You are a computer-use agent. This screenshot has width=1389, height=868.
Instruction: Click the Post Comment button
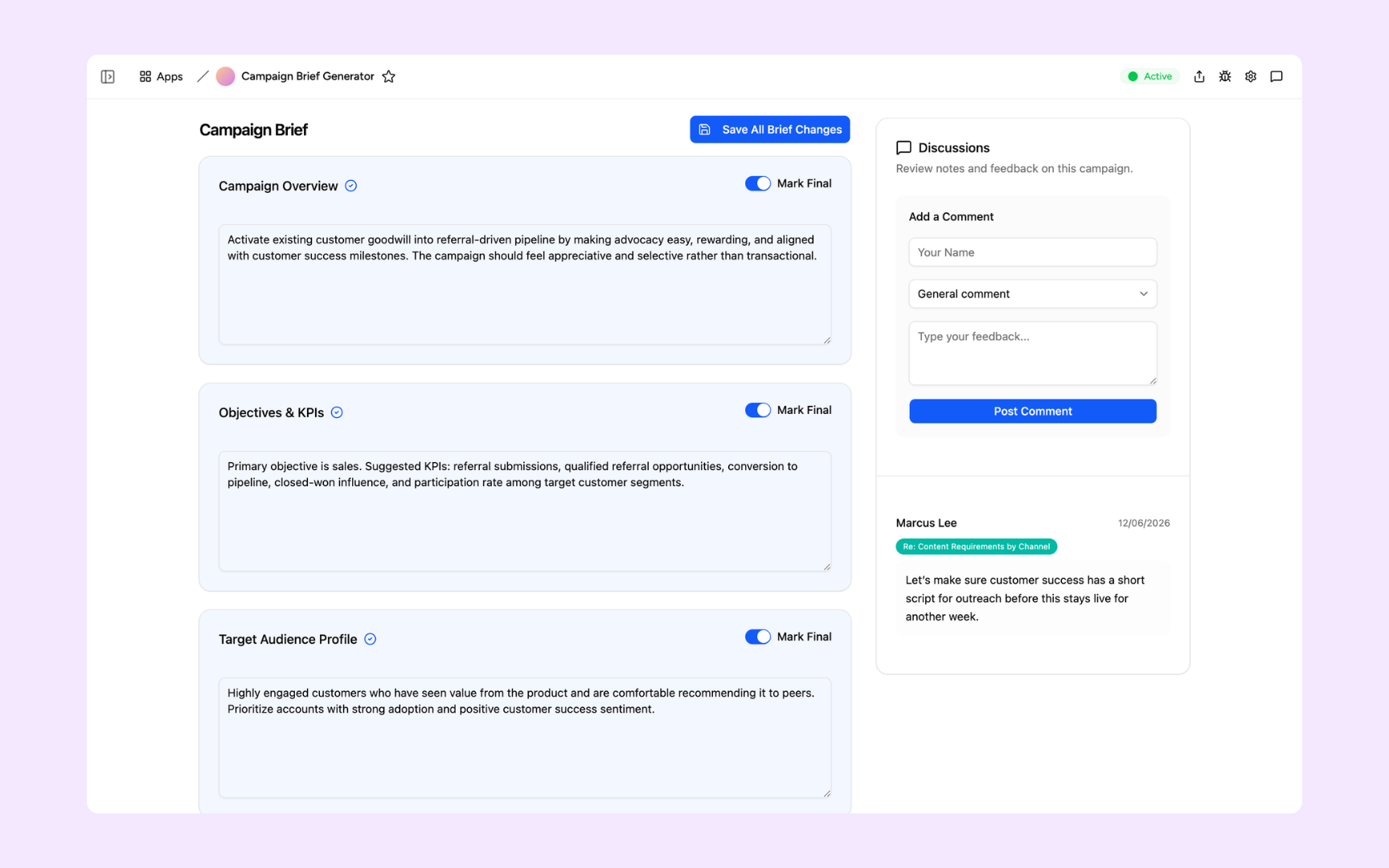tap(1033, 411)
